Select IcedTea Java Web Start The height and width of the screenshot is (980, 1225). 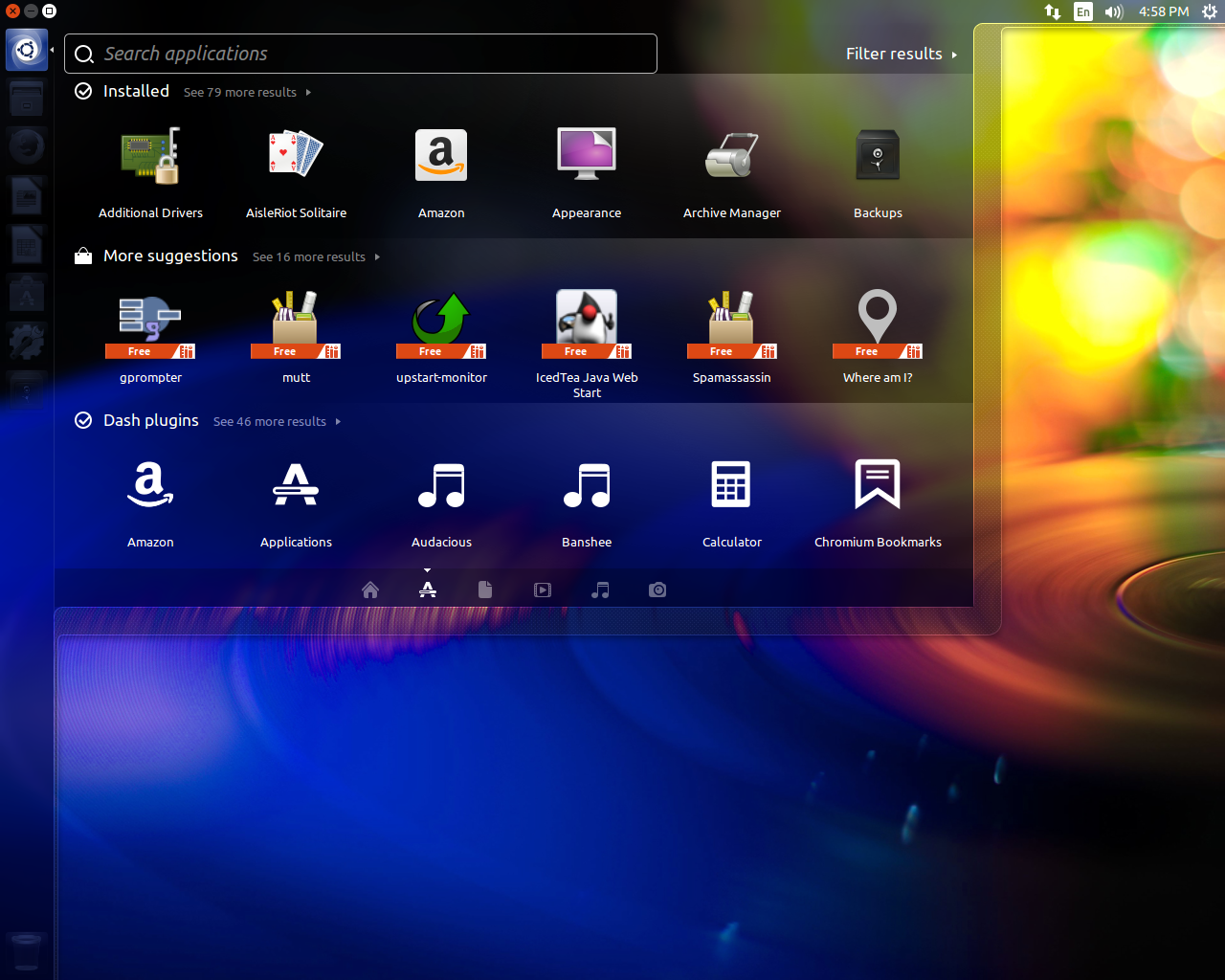(x=587, y=345)
